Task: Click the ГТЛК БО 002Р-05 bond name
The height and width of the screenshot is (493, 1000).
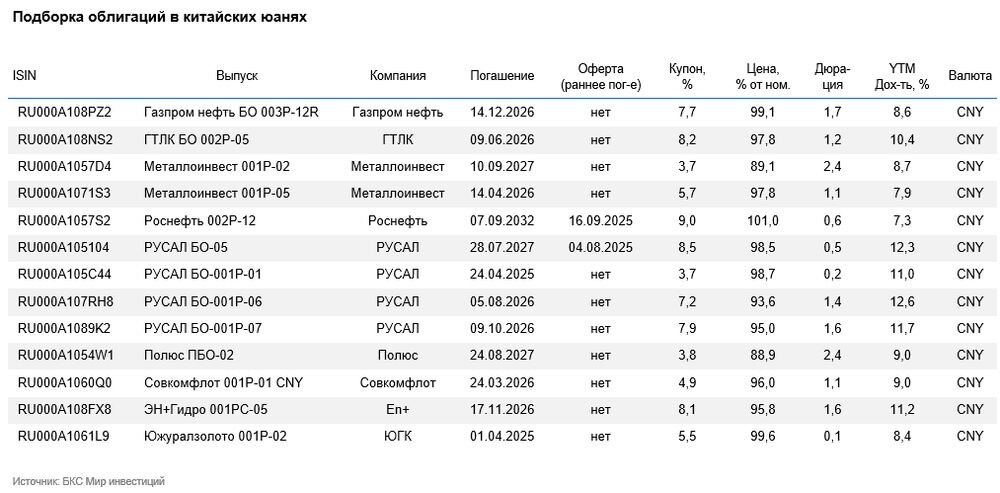Action: [x=196, y=140]
